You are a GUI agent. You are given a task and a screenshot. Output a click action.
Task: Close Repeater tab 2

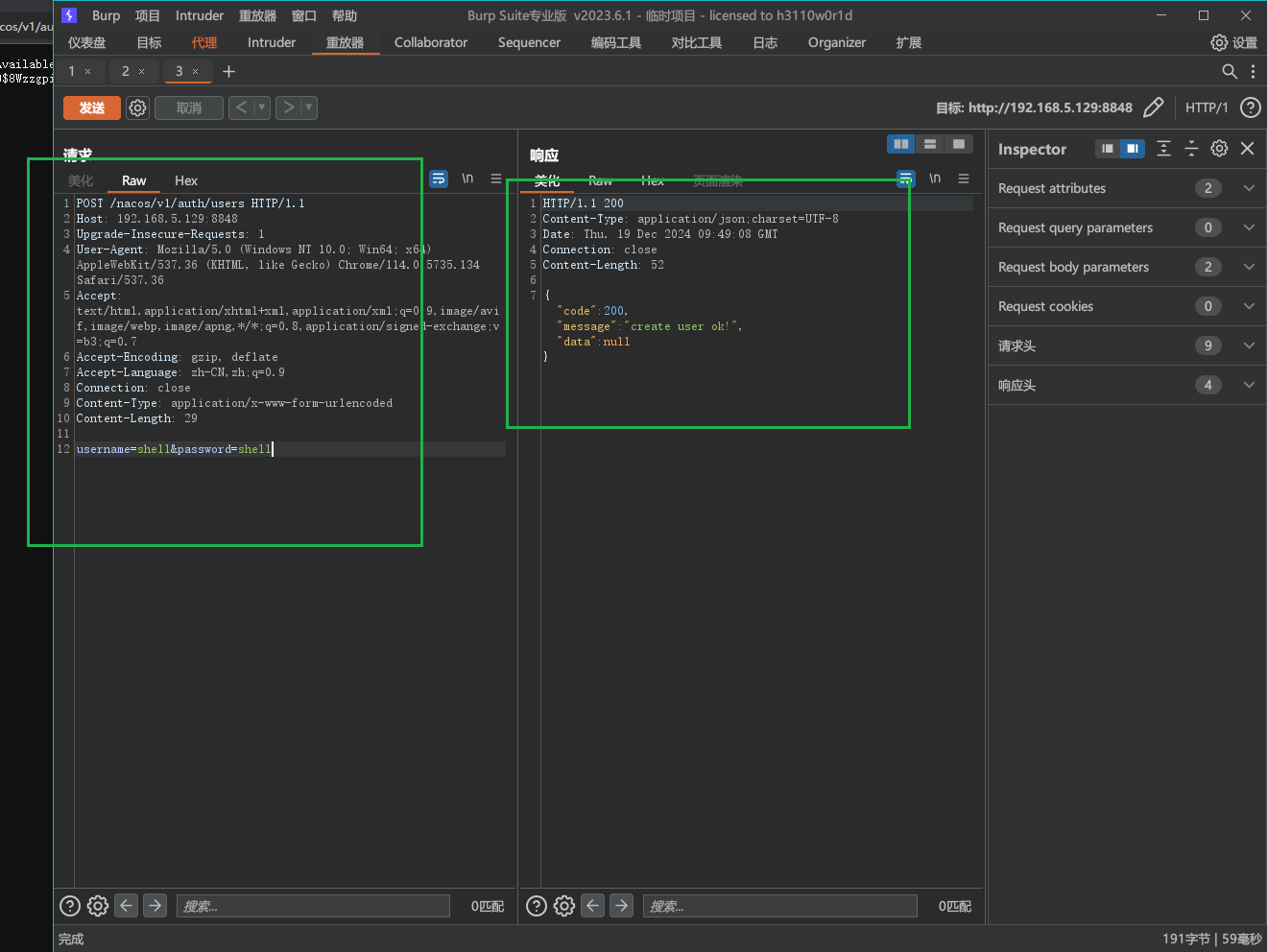tap(142, 72)
